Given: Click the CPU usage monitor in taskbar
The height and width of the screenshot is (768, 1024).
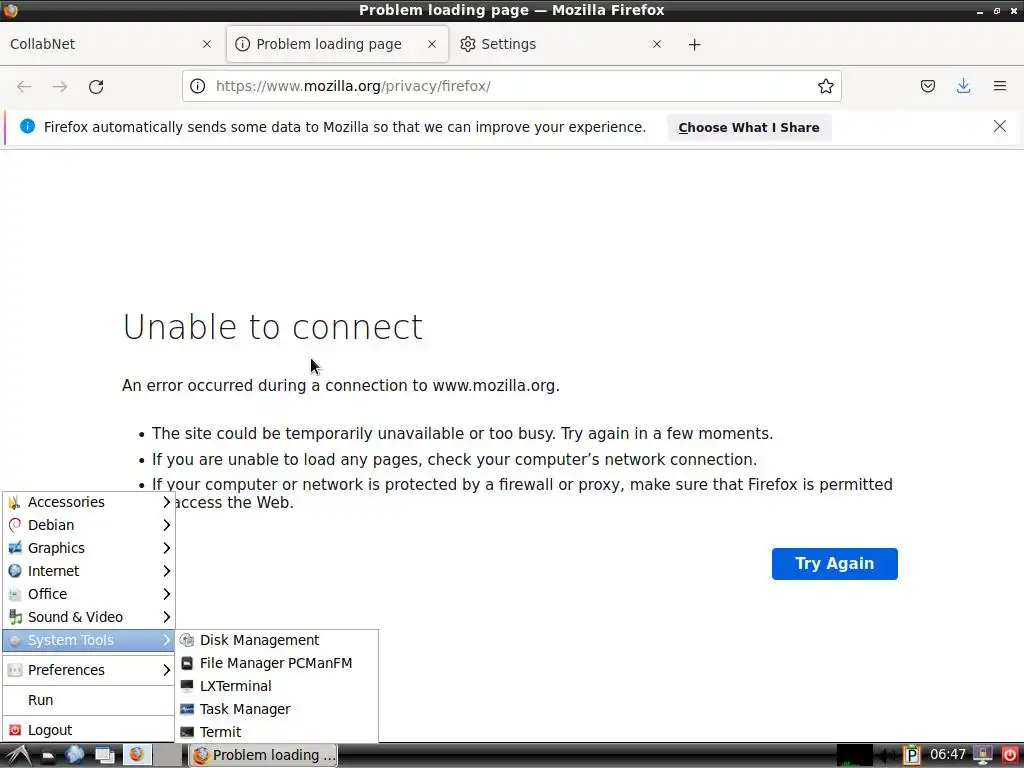Looking at the screenshot, I should coord(855,756).
